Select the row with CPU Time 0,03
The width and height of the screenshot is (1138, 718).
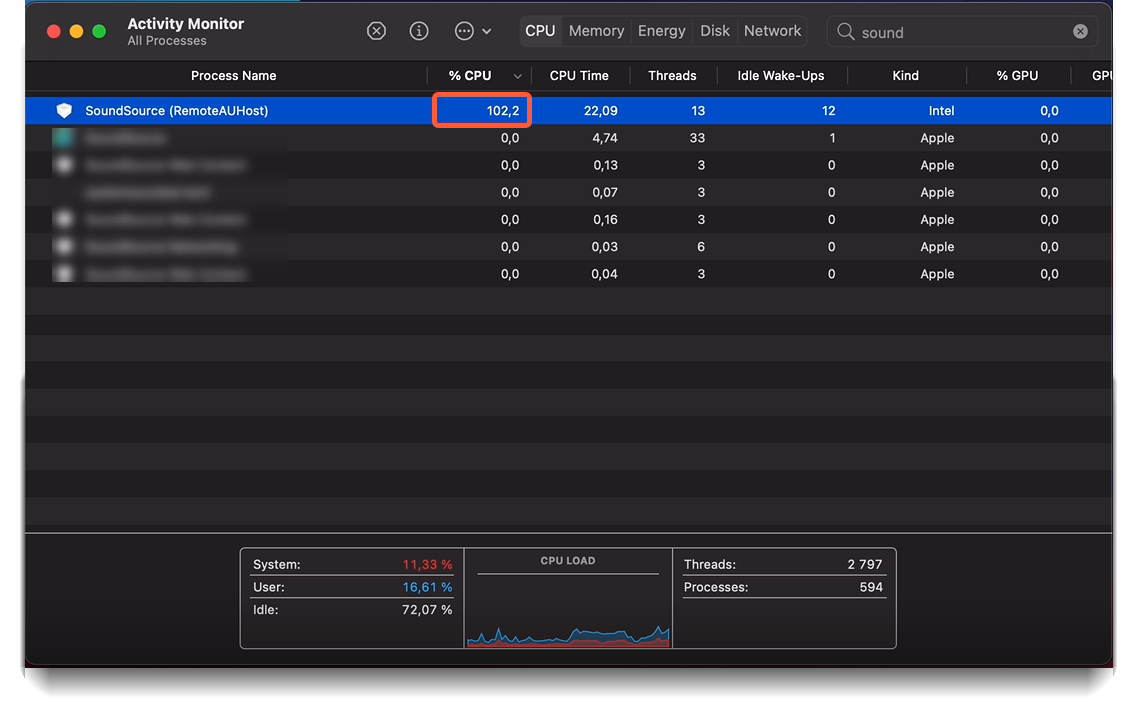click(x=568, y=247)
